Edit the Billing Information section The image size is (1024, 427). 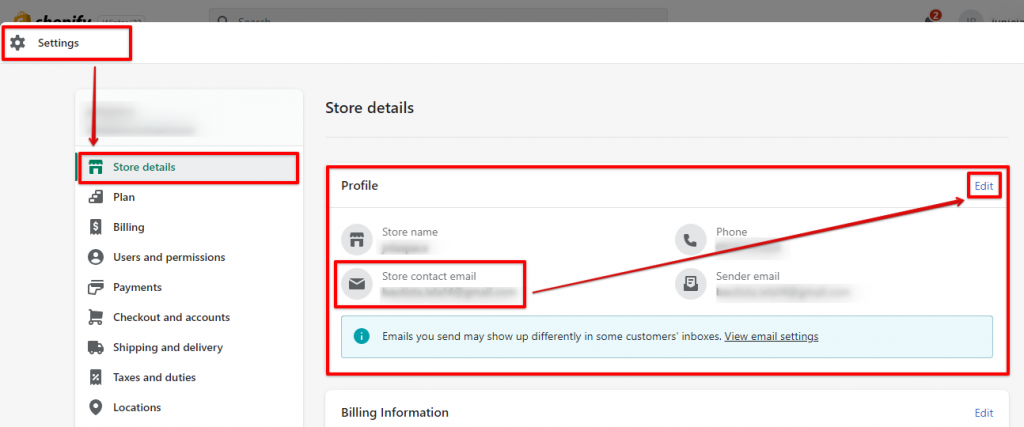click(x=984, y=412)
